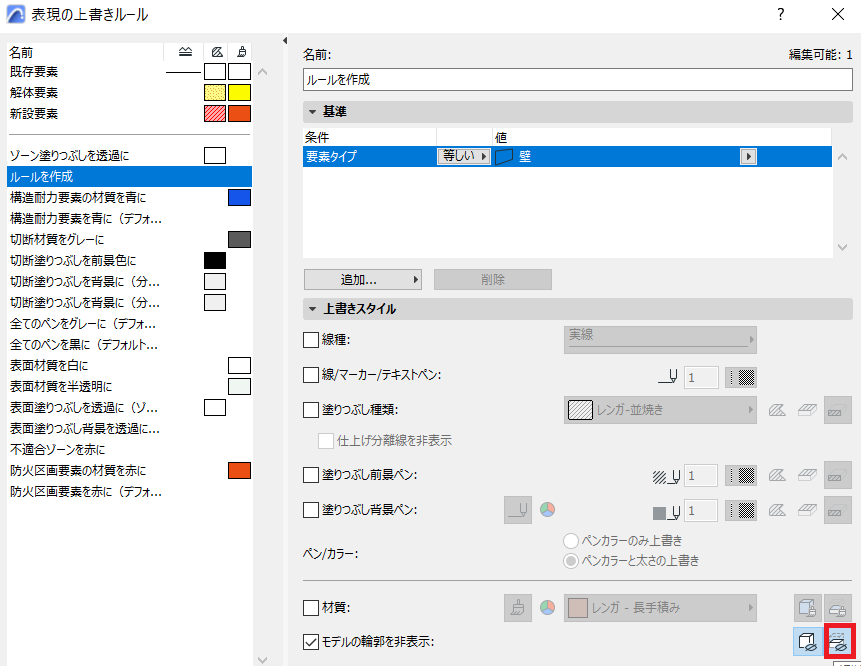The image size is (861, 666).
Task: Open the 壁 value arrow button
Action: 748,156
